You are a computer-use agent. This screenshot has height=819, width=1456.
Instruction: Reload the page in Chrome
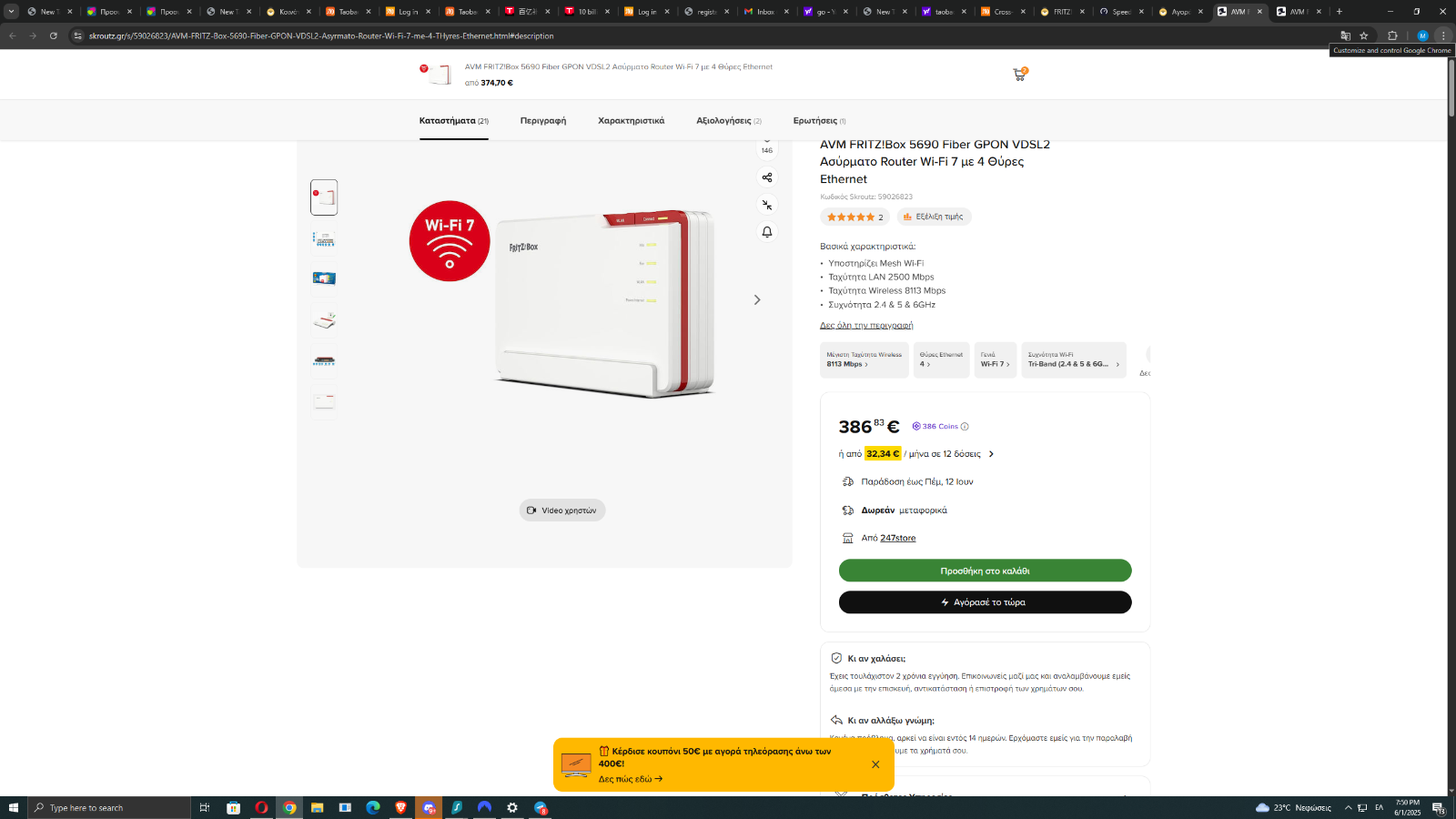pos(53,35)
